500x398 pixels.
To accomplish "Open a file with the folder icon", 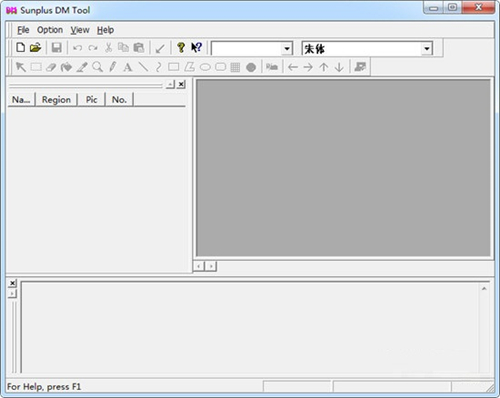I will click(35, 48).
